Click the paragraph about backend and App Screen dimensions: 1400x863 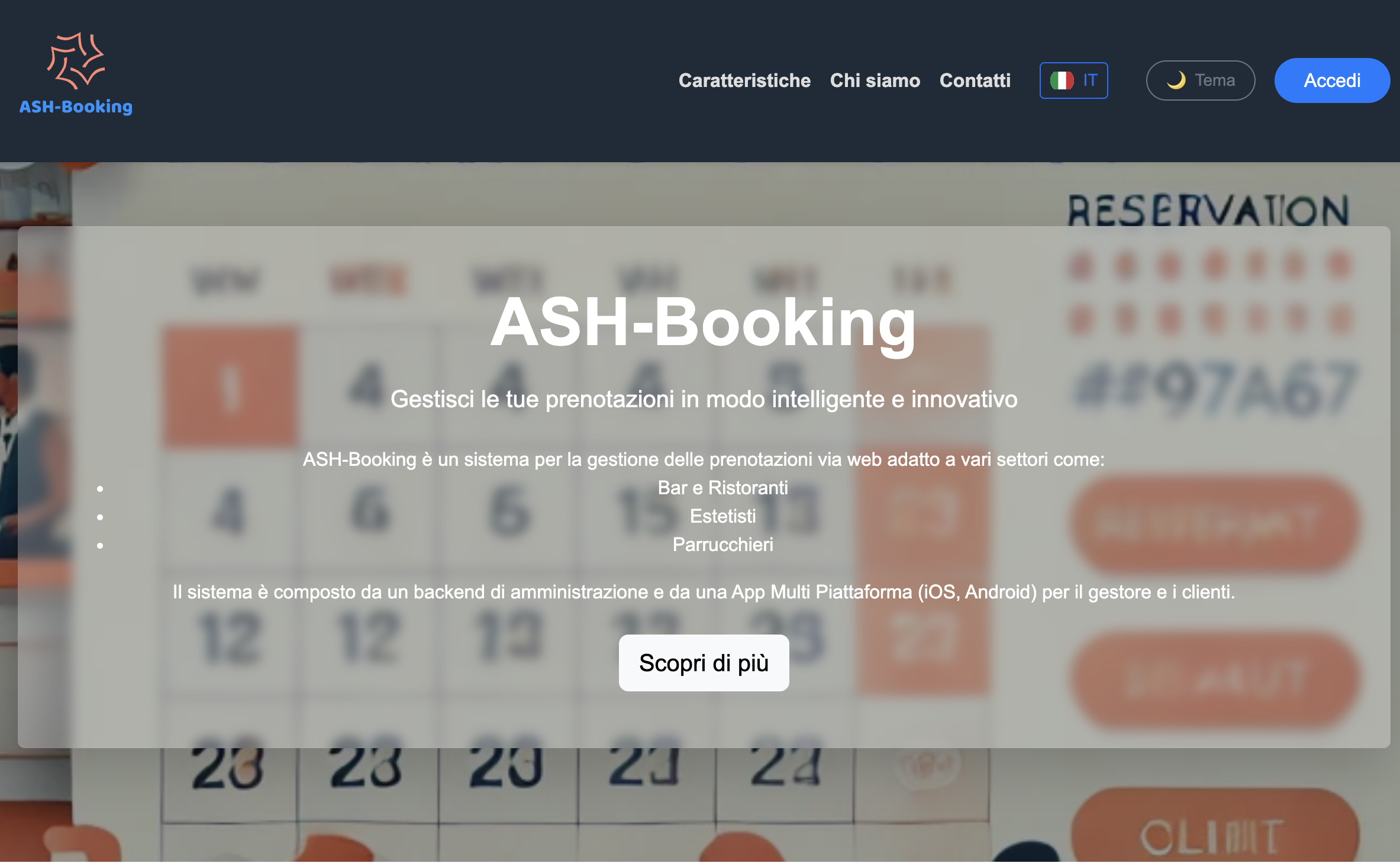[x=704, y=592]
